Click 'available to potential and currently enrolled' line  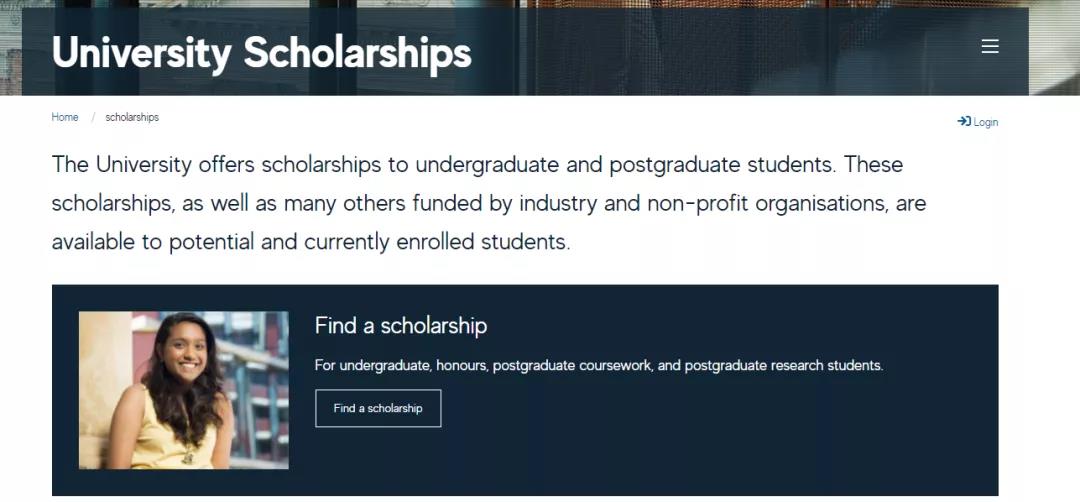[310, 242]
